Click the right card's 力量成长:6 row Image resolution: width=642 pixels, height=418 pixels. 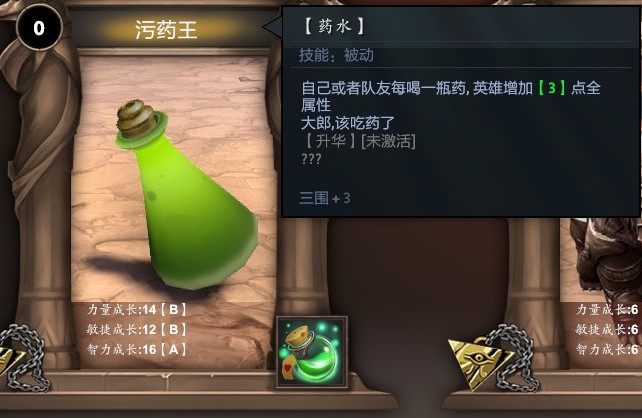click(x=608, y=310)
